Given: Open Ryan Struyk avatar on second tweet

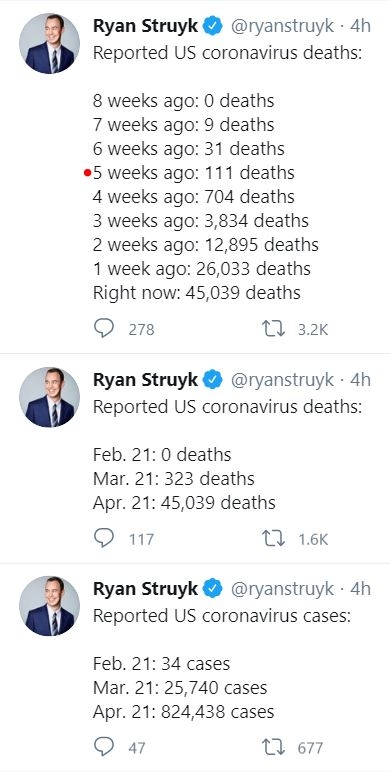Looking at the screenshot, I should pyautogui.click(x=49, y=397).
